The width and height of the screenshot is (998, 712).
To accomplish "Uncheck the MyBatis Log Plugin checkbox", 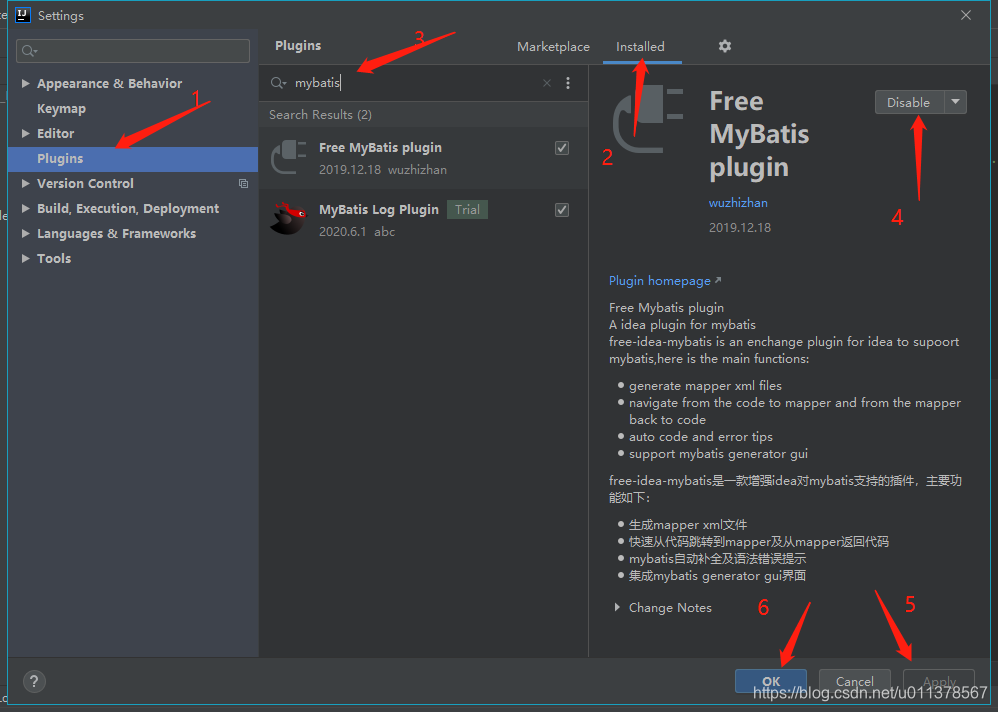I will point(562,209).
